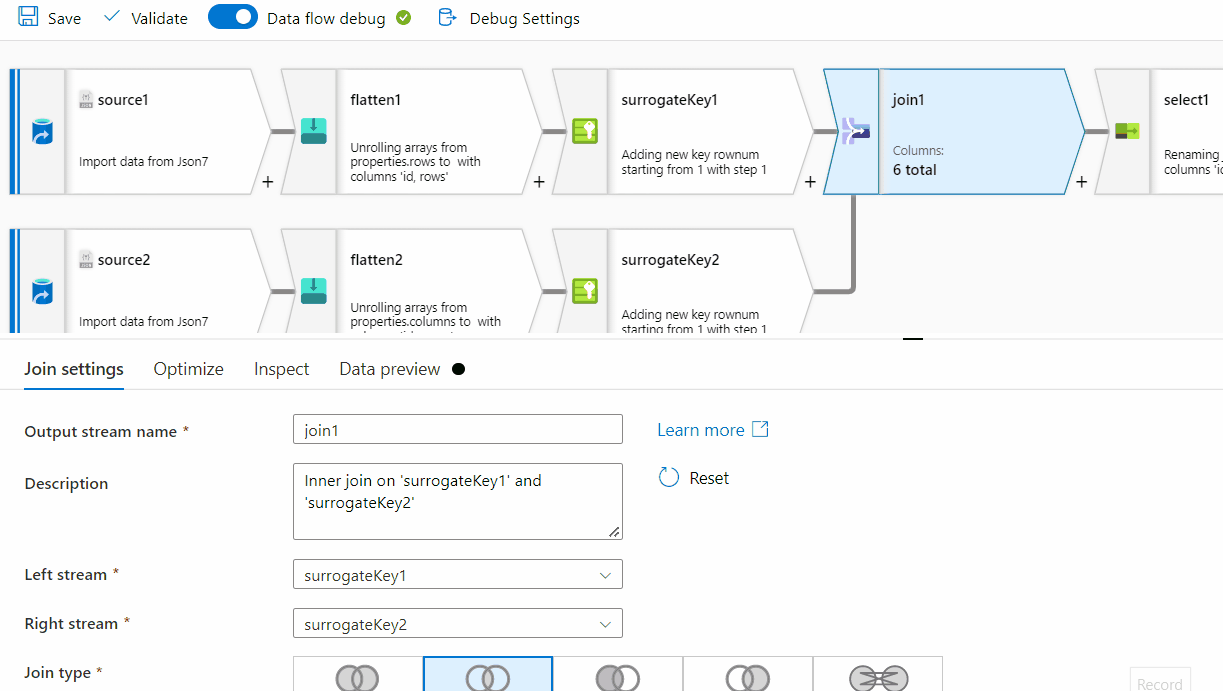Expand the Left stream dropdown
This screenshot has height=691, width=1223.
[458, 575]
